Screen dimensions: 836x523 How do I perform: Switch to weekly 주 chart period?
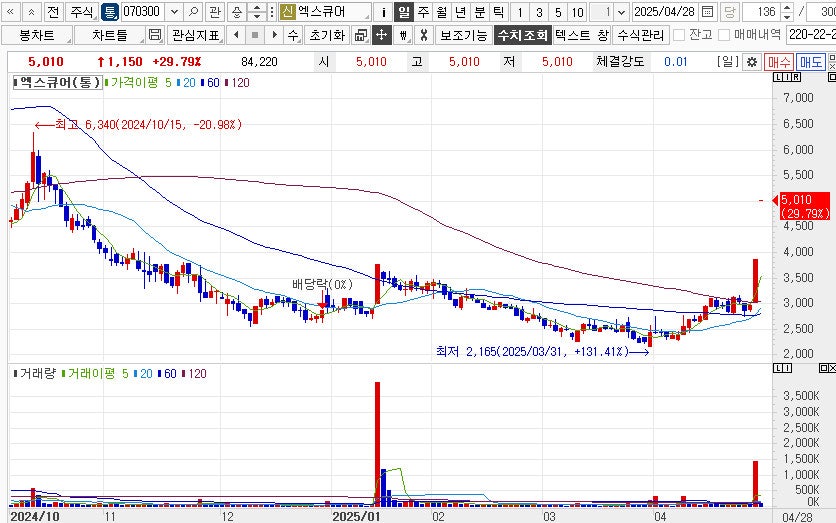[423, 12]
